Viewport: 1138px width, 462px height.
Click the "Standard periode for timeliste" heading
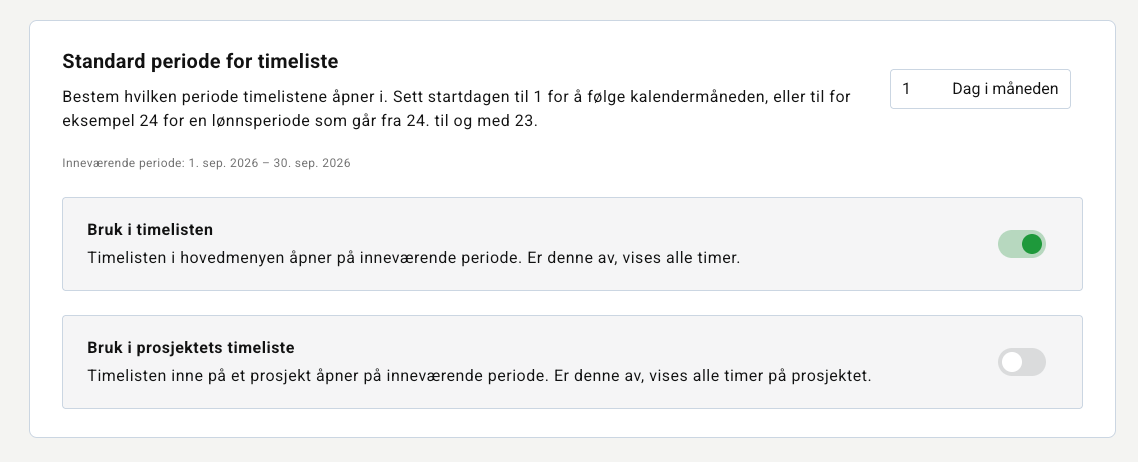coord(200,62)
